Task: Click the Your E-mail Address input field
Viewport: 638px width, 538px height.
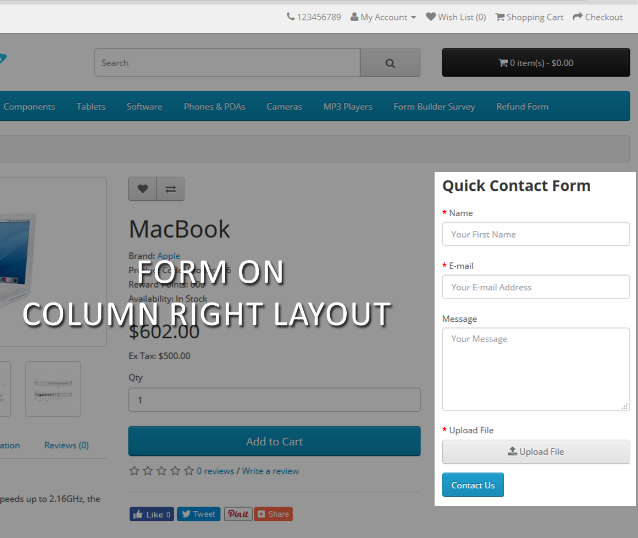Action: pyautogui.click(x=536, y=287)
